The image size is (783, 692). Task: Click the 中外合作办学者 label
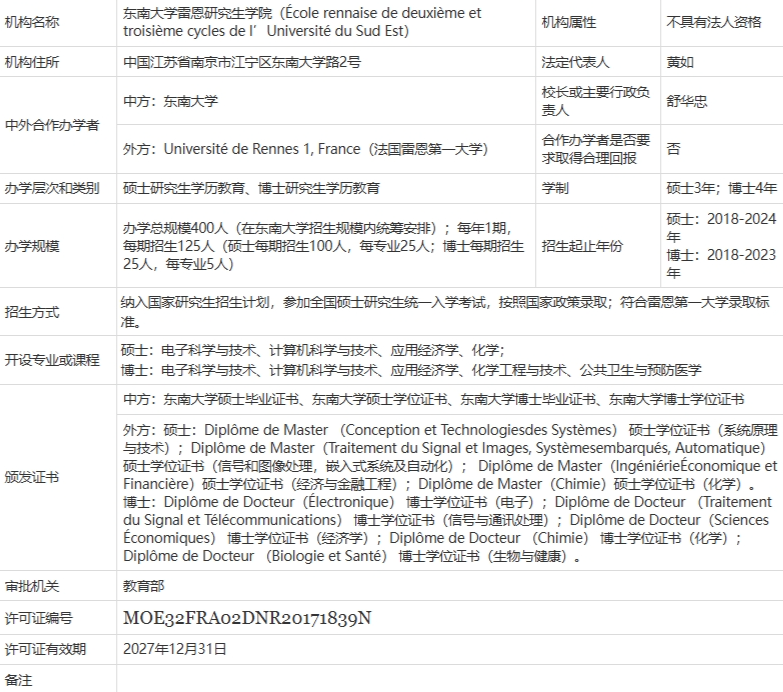52,125
